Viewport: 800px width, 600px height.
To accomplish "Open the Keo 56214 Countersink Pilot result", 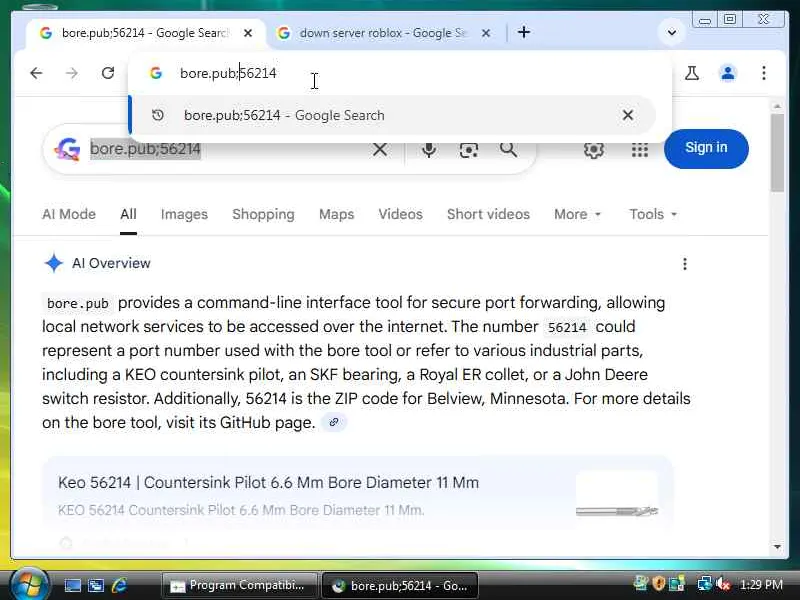I will pyautogui.click(x=268, y=482).
